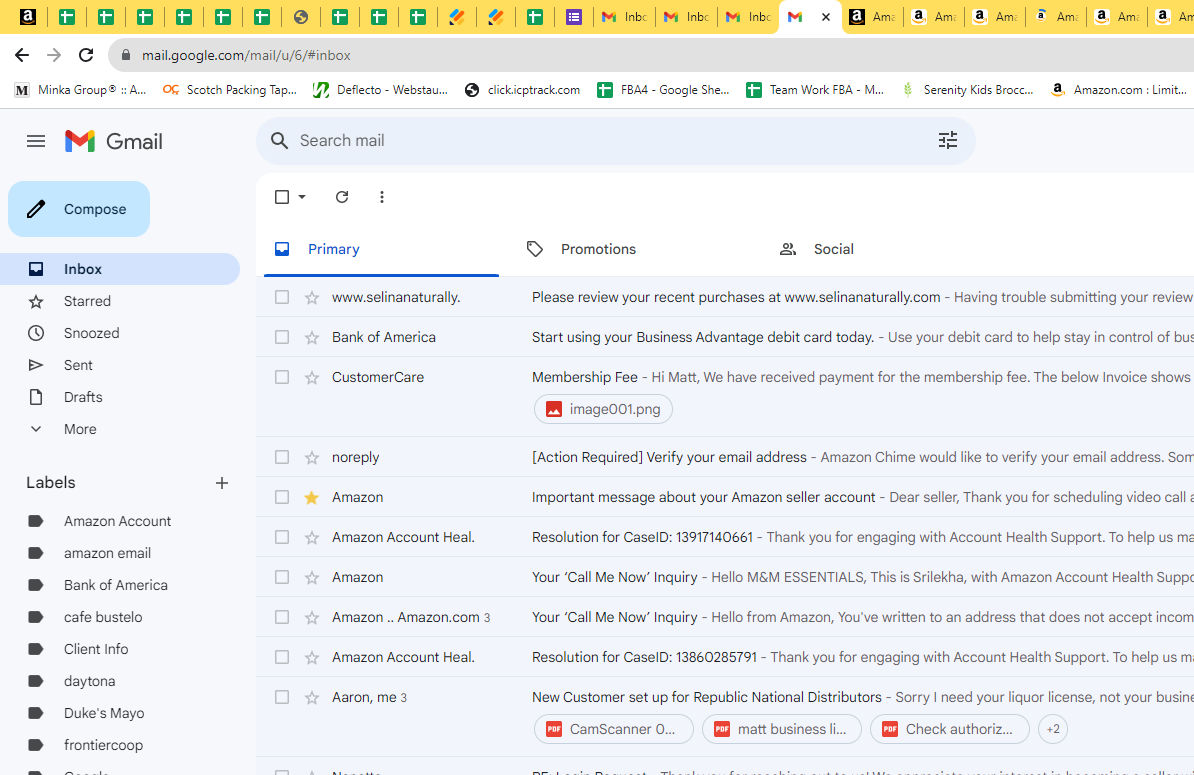Open the Your 'Call Me Now' Inquiry from Srilekha
This screenshot has width=1194, height=775.
(725, 577)
